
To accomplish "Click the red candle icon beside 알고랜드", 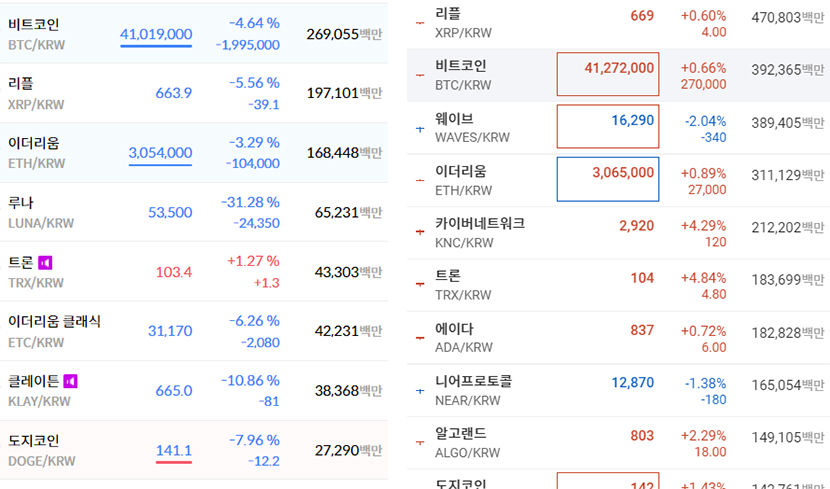I will point(420,442).
